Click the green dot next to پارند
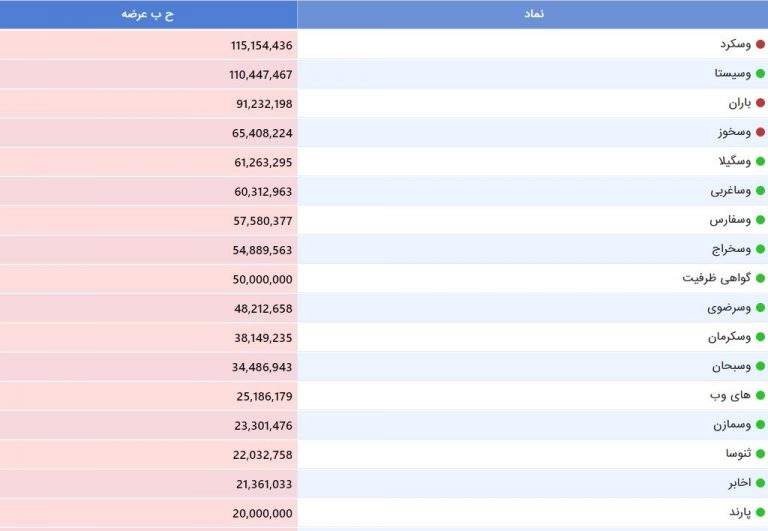This screenshot has height=531, width=768. pos(760,512)
